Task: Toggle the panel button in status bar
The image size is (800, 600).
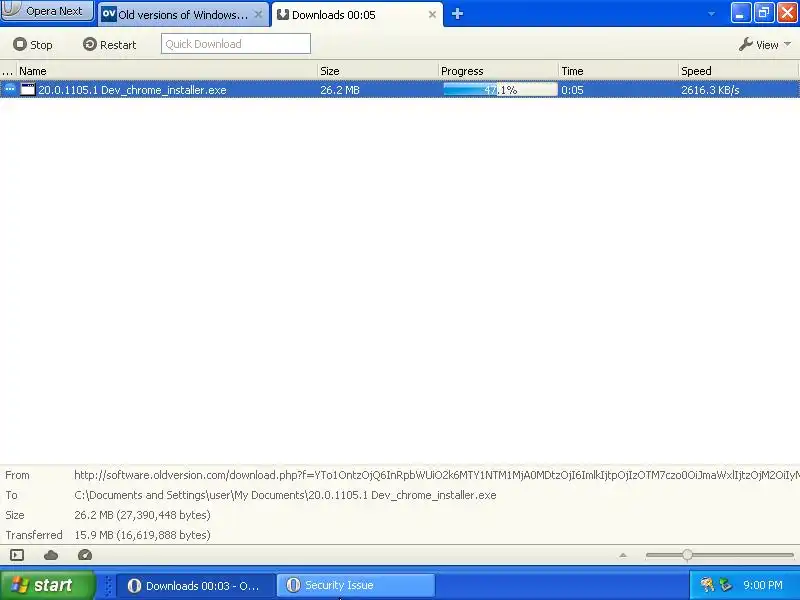Action: coord(17,555)
